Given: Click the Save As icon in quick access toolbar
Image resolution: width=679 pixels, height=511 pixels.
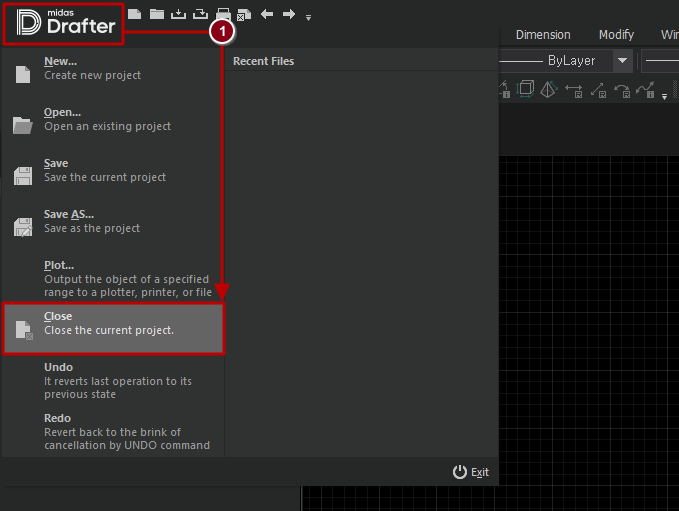Looking at the screenshot, I should tap(200, 14).
